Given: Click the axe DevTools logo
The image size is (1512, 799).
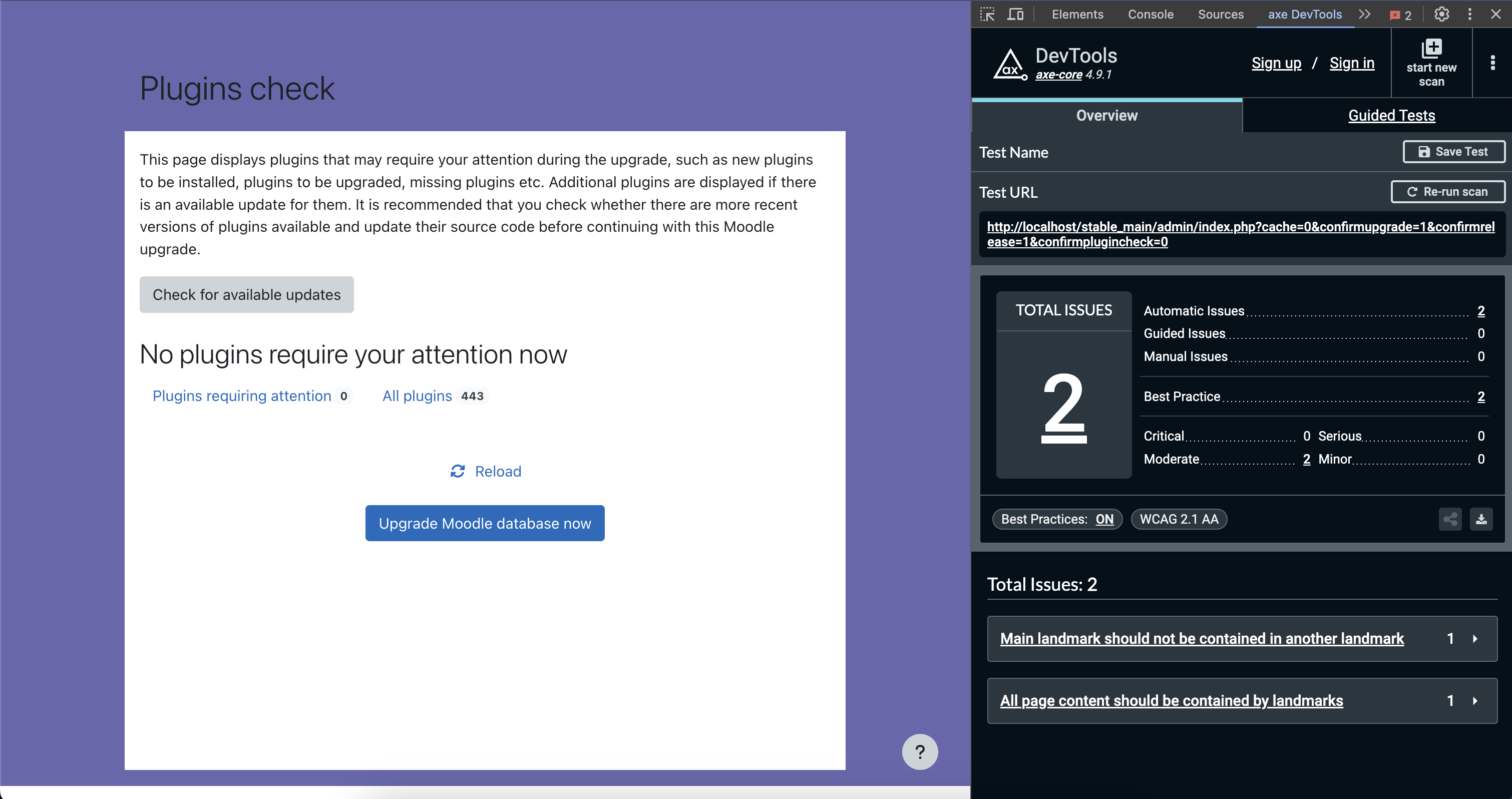Looking at the screenshot, I should [x=1009, y=64].
